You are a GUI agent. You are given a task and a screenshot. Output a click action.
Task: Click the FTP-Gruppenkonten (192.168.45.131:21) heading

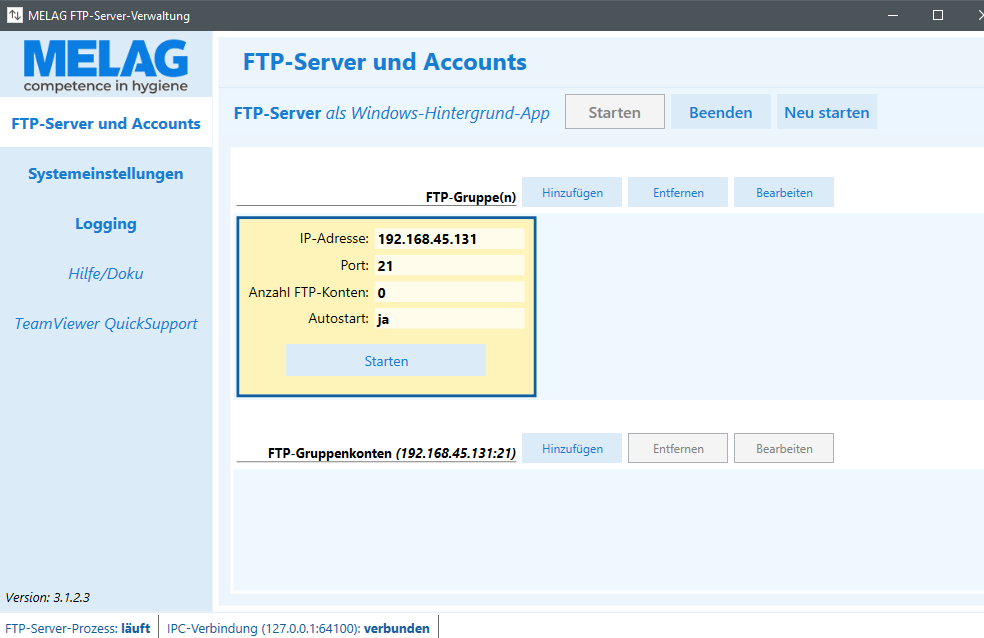(x=392, y=453)
